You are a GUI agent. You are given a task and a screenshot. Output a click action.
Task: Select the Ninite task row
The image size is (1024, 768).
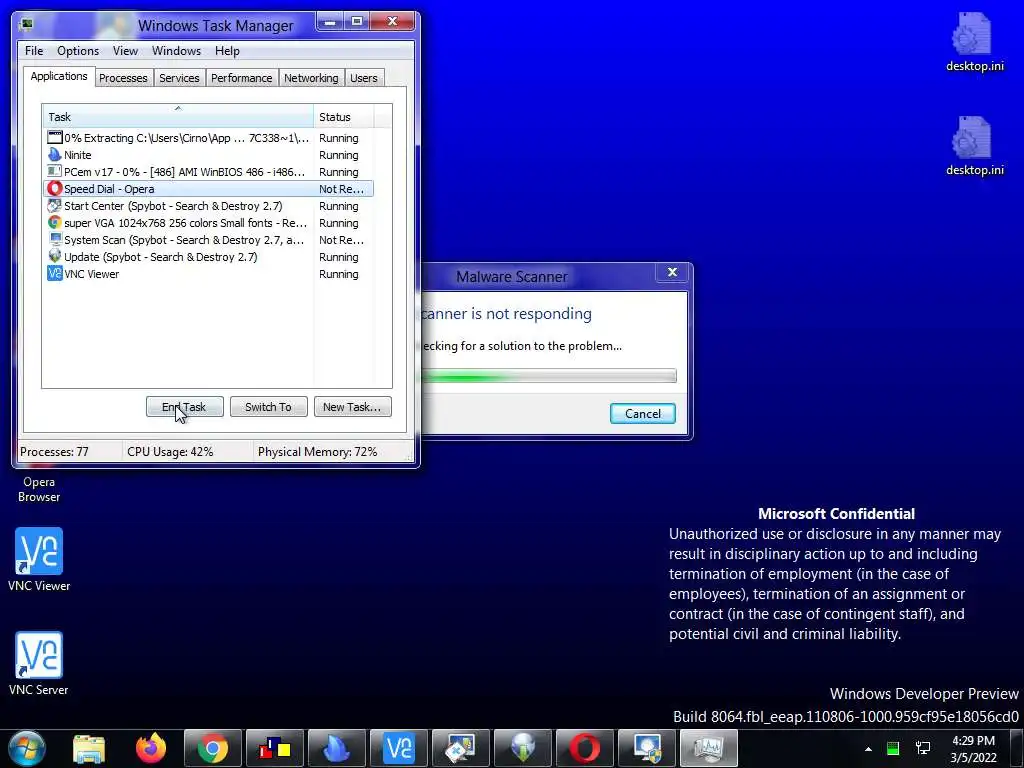tap(208, 155)
